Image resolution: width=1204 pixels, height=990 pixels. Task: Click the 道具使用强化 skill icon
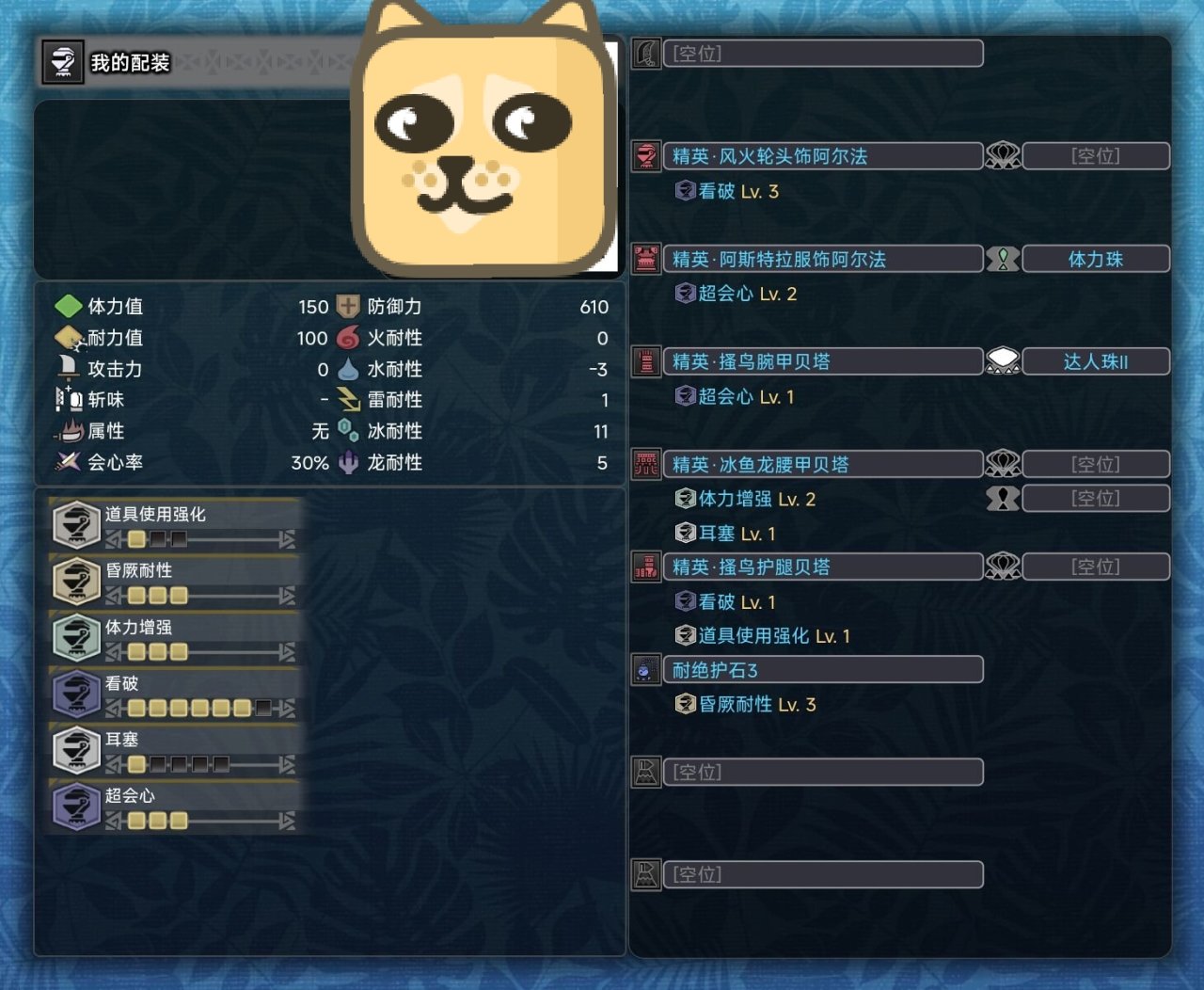click(x=76, y=524)
